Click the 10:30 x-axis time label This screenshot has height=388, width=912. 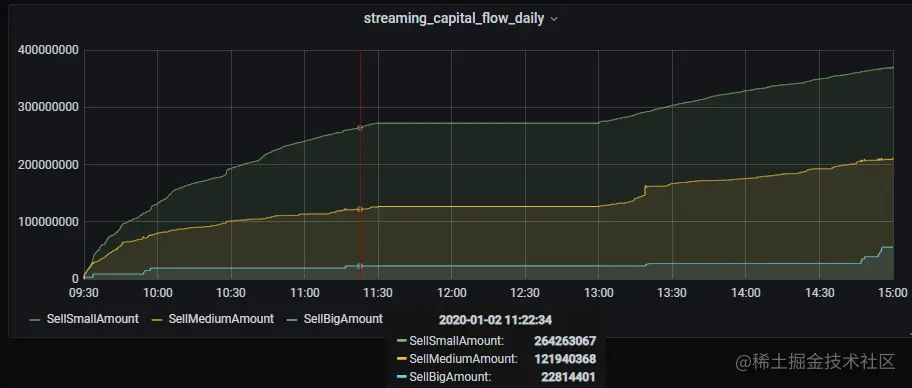tap(231, 293)
